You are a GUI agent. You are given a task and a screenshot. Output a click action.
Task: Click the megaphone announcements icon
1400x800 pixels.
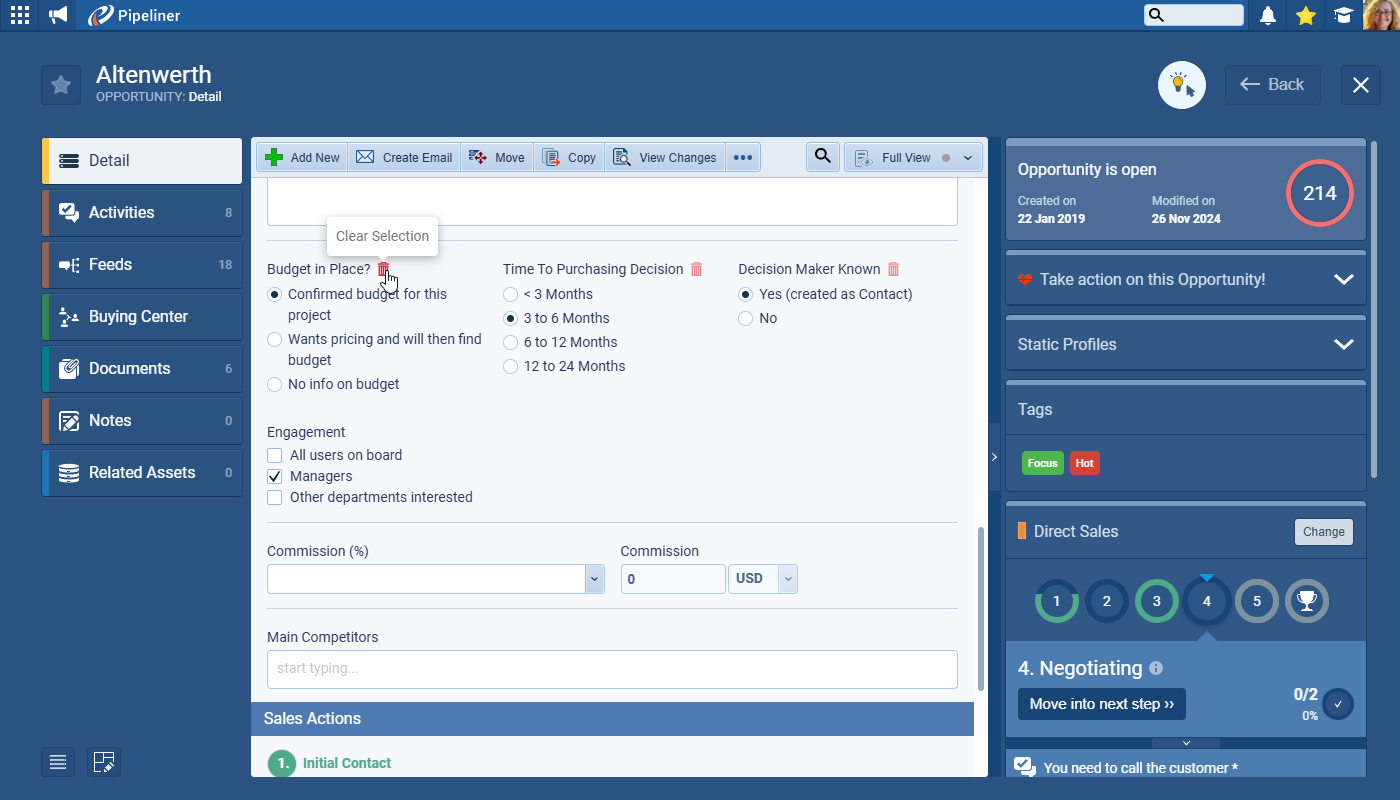pyautogui.click(x=58, y=15)
